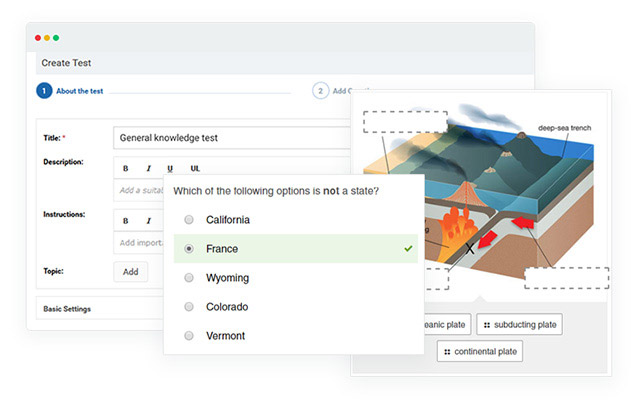Click the continental plate label button
Image resolution: width=640 pixels, height=410 pixels.
click(x=480, y=352)
